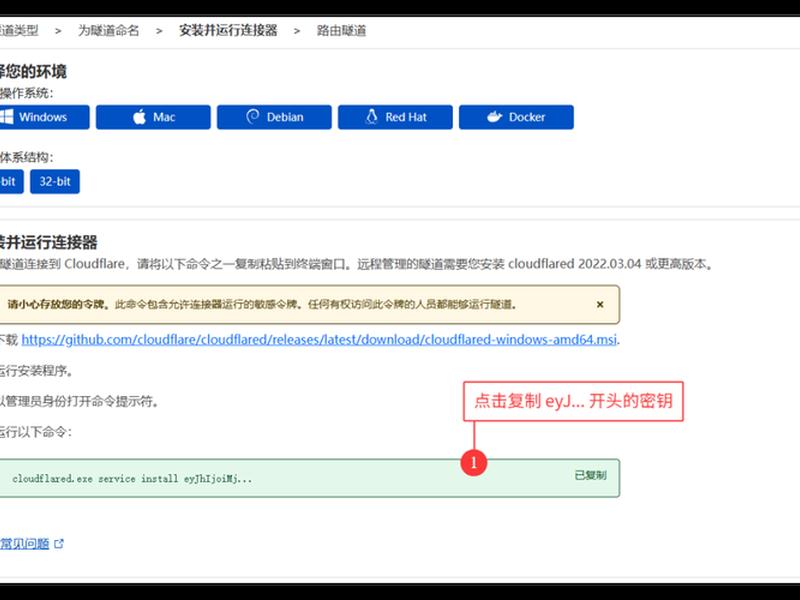This screenshot has width=800, height=600.
Task: Open the cloudflared-windows-amd64.msi download link
Action: tap(319, 339)
